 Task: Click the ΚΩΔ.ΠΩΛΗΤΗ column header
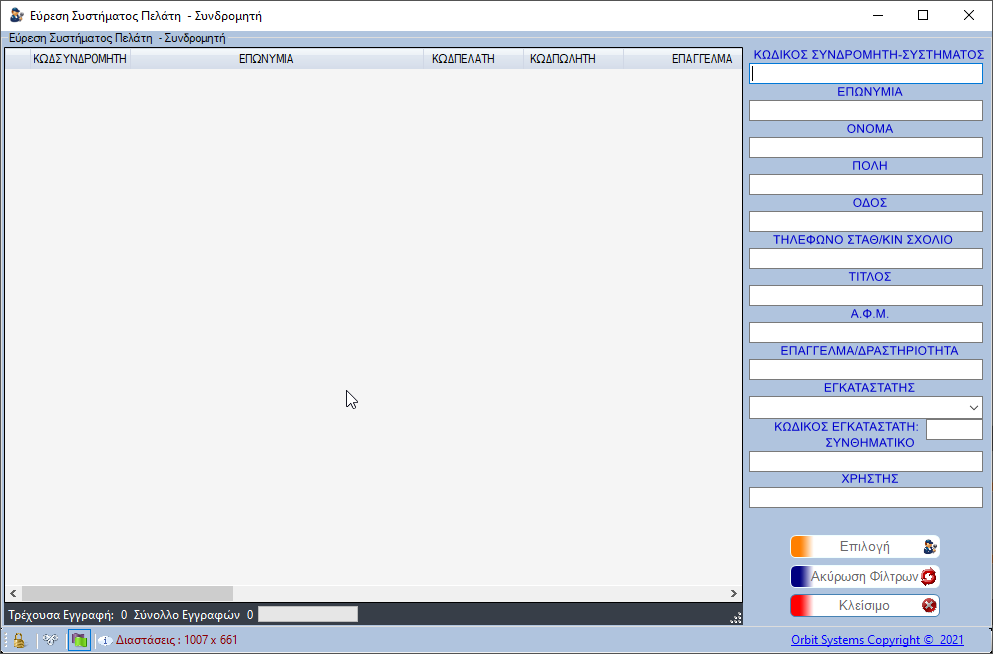tap(562, 59)
